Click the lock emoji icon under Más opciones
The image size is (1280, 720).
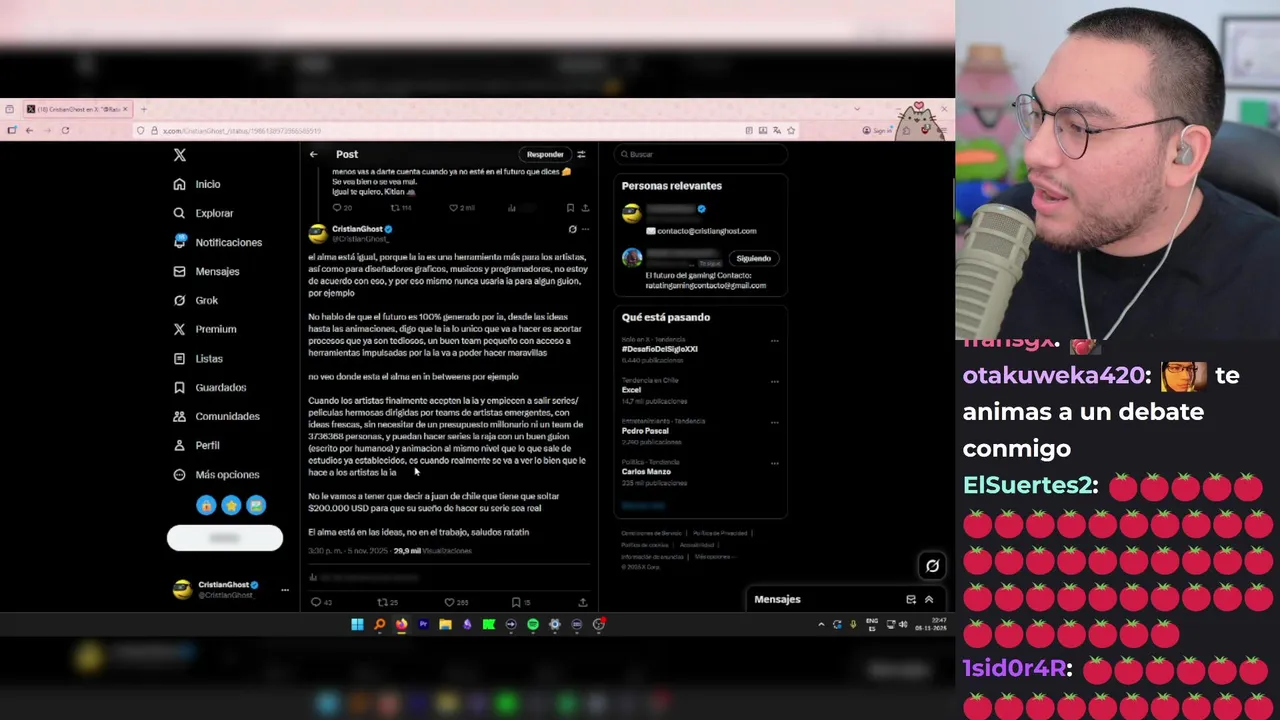(206, 505)
